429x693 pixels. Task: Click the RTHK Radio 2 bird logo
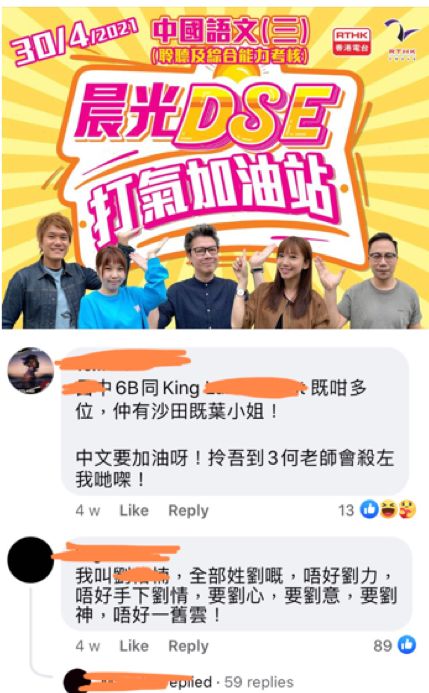pos(401,39)
